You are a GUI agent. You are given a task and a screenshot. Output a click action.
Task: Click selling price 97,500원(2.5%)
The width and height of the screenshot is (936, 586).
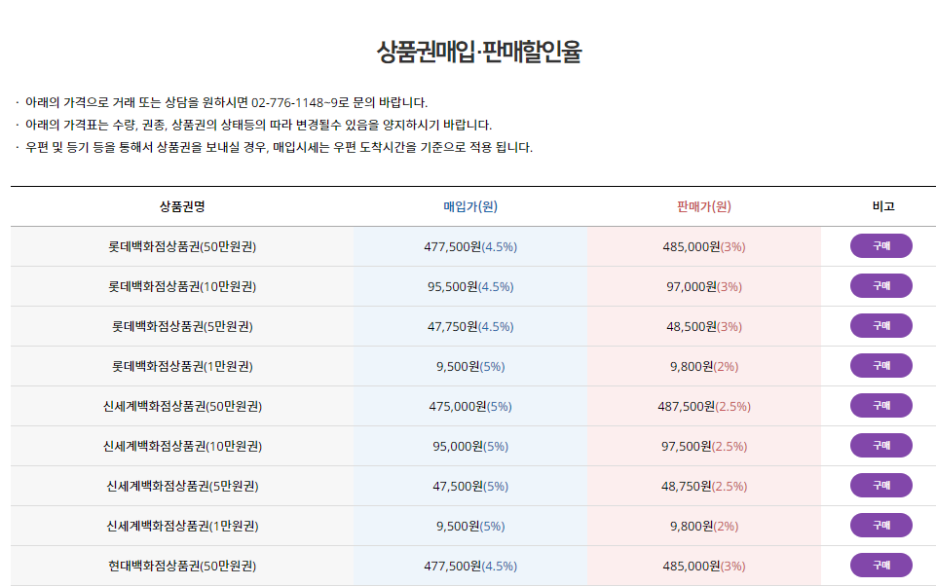click(704, 446)
